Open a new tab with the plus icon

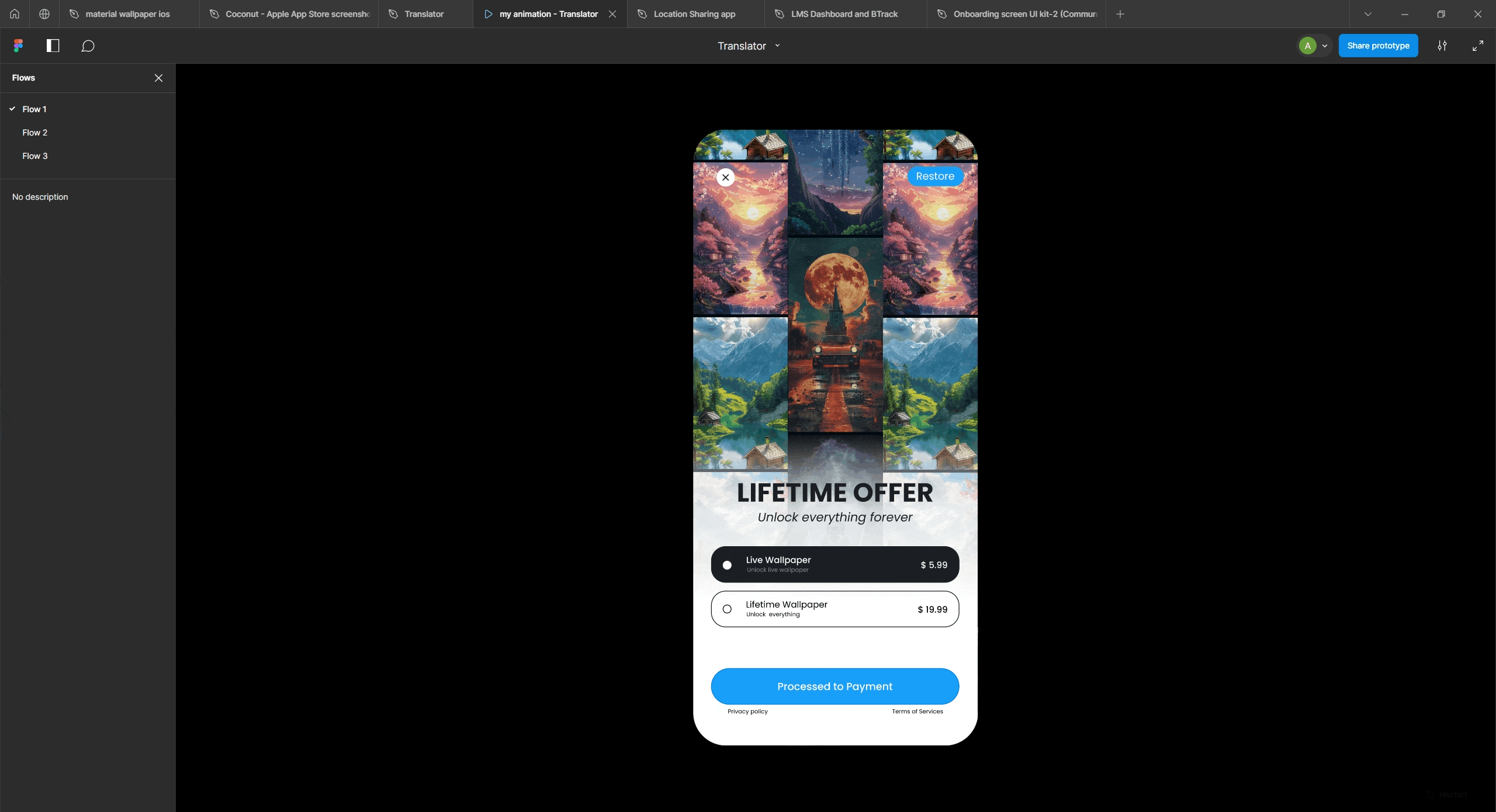[1120, 13]
